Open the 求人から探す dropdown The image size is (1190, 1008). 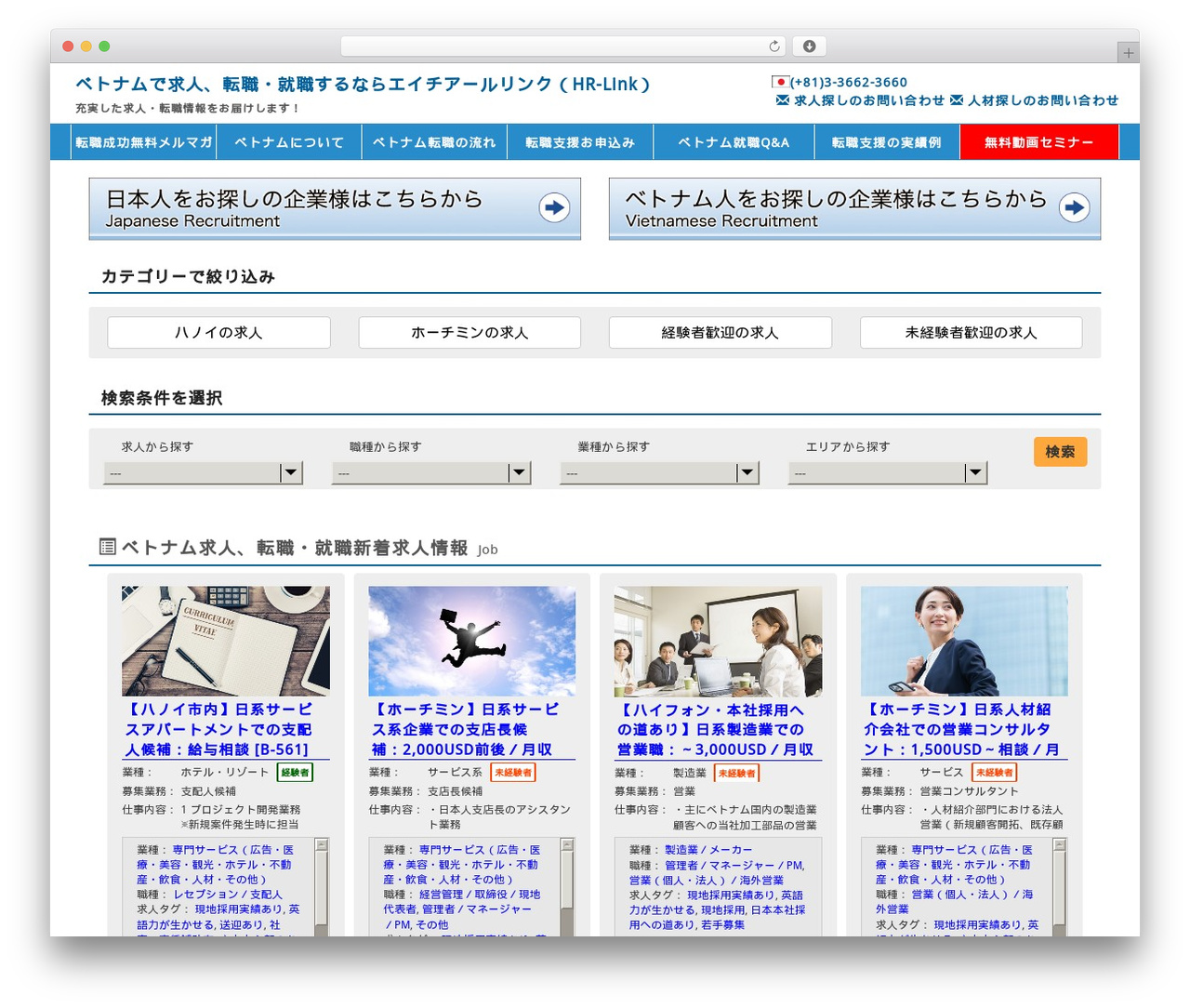click(203, 473)
